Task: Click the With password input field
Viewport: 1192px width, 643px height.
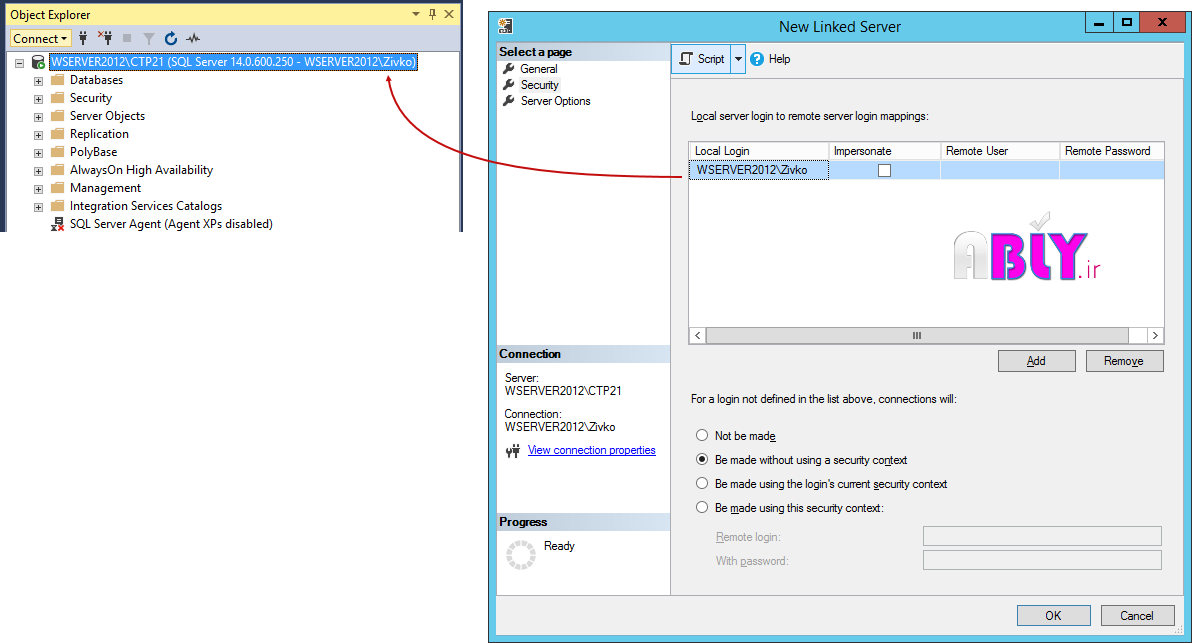Action: click(1042, 560)
